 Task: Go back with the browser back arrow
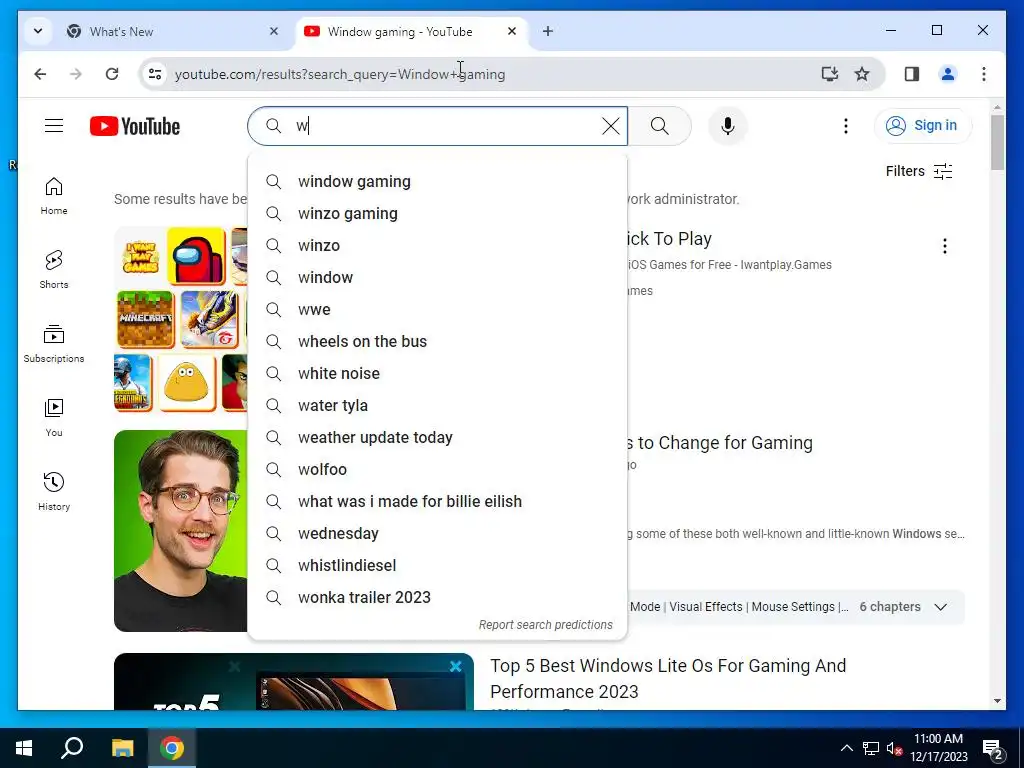[40, 74]
